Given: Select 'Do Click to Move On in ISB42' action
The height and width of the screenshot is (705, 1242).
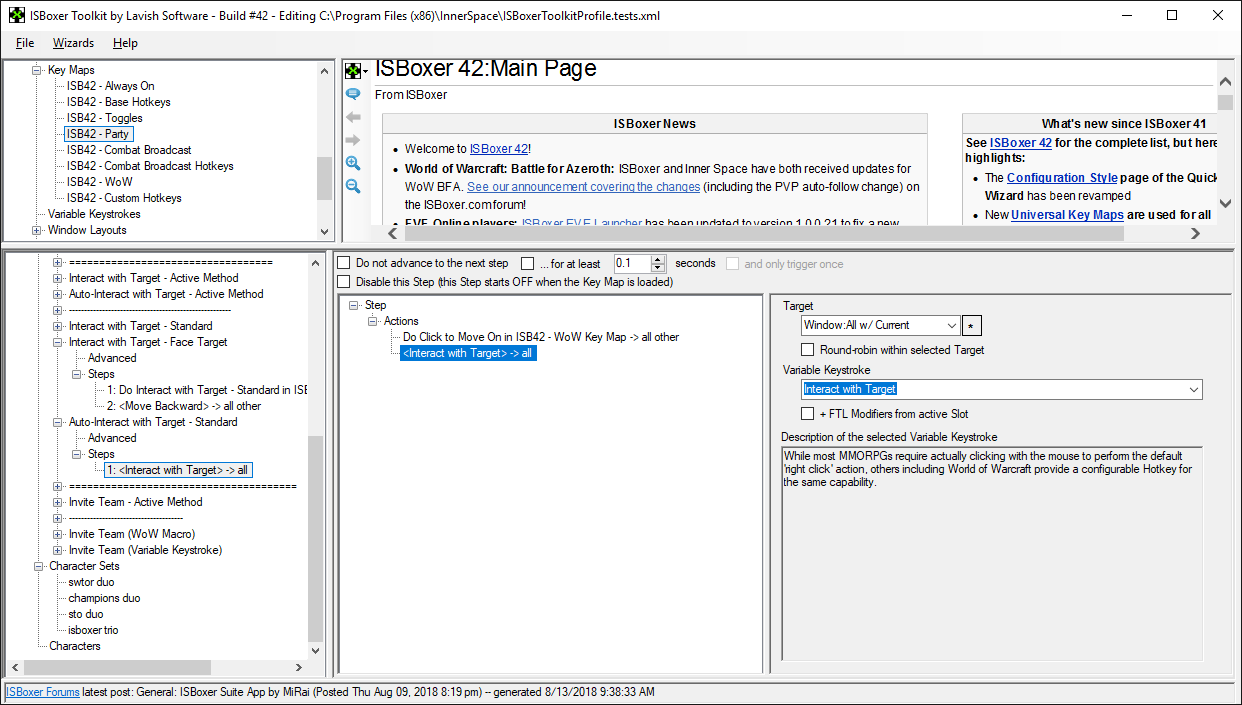Looking at the screenshot, I should (x=541, y=337).
